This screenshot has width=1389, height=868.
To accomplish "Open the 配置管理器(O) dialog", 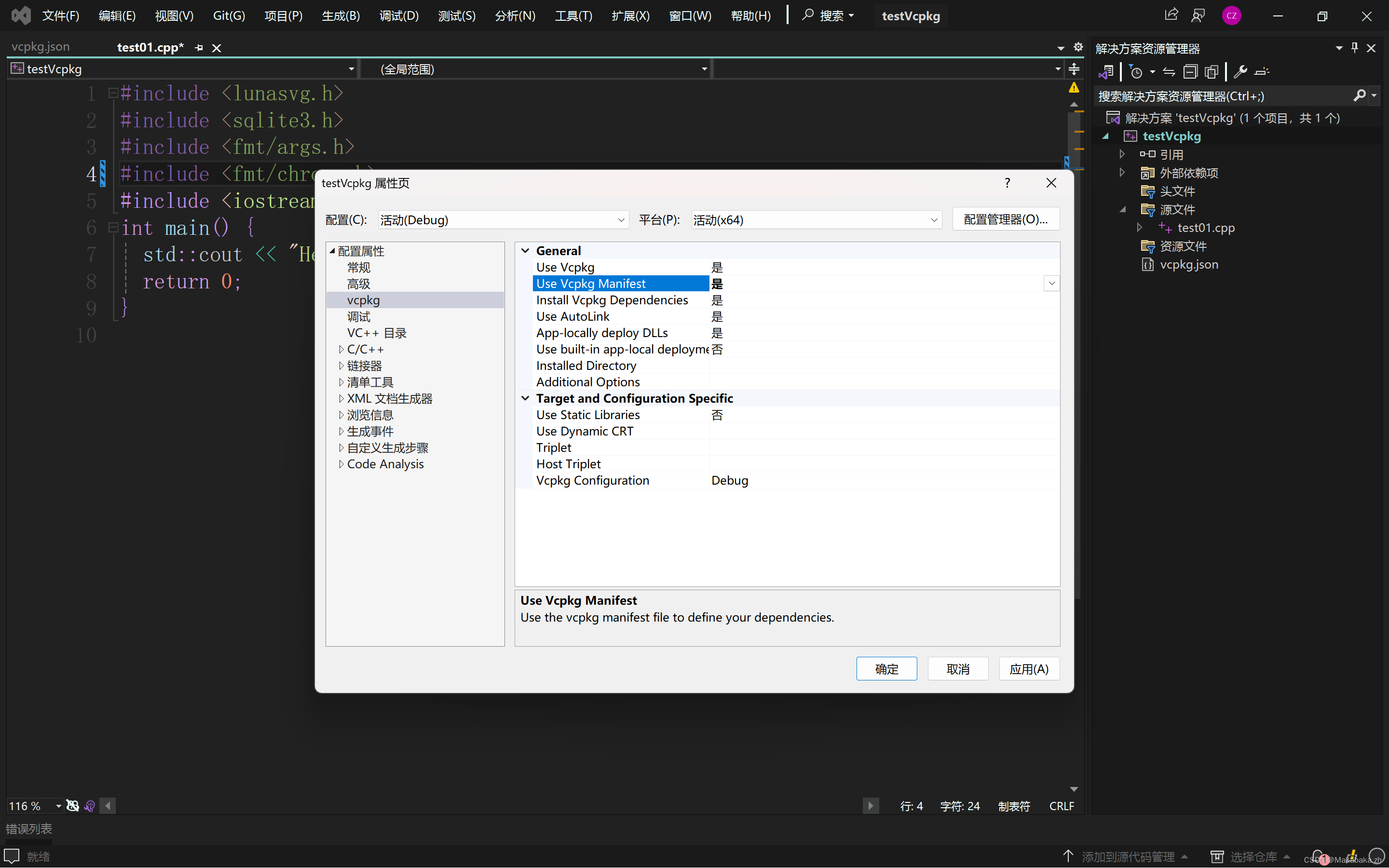I will [1006, 219].
